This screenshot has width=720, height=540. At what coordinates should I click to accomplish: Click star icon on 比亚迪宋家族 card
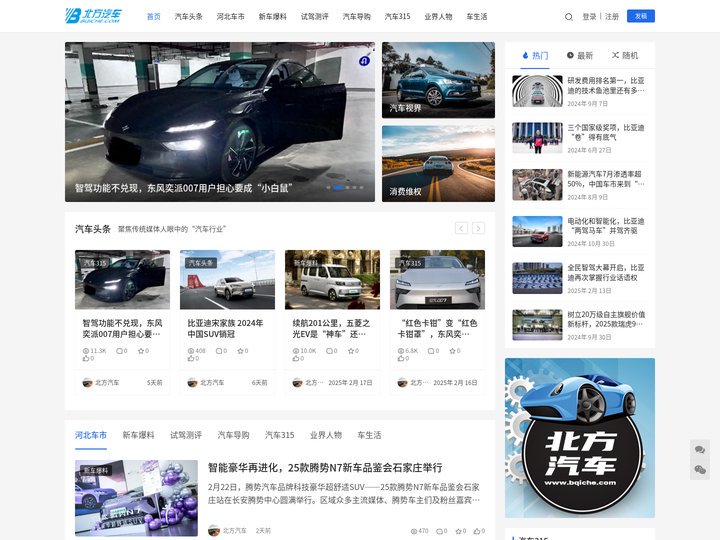pyautogui.click(x=240, y=351)
